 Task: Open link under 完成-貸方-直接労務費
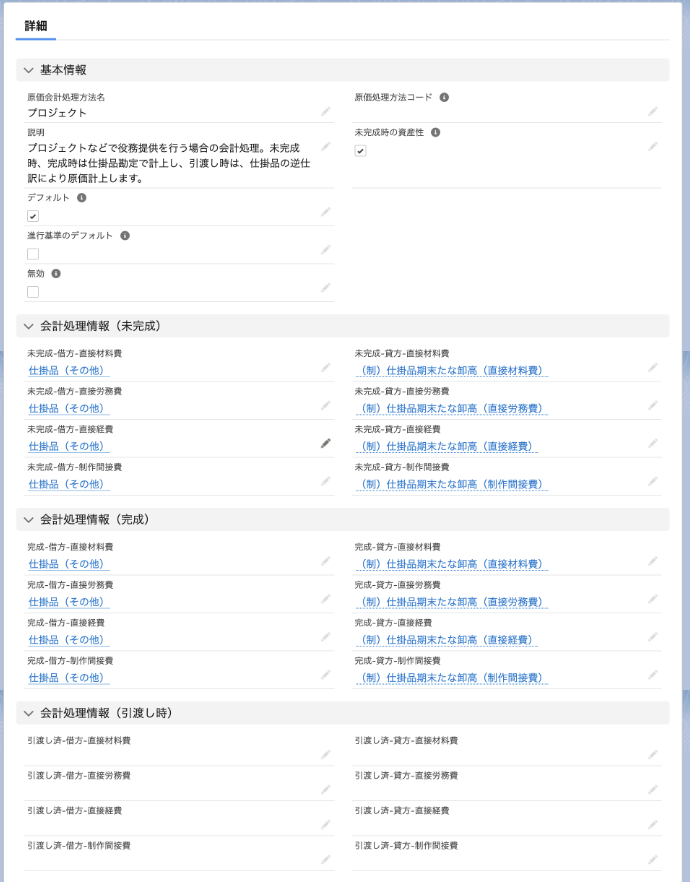[452, 602]
